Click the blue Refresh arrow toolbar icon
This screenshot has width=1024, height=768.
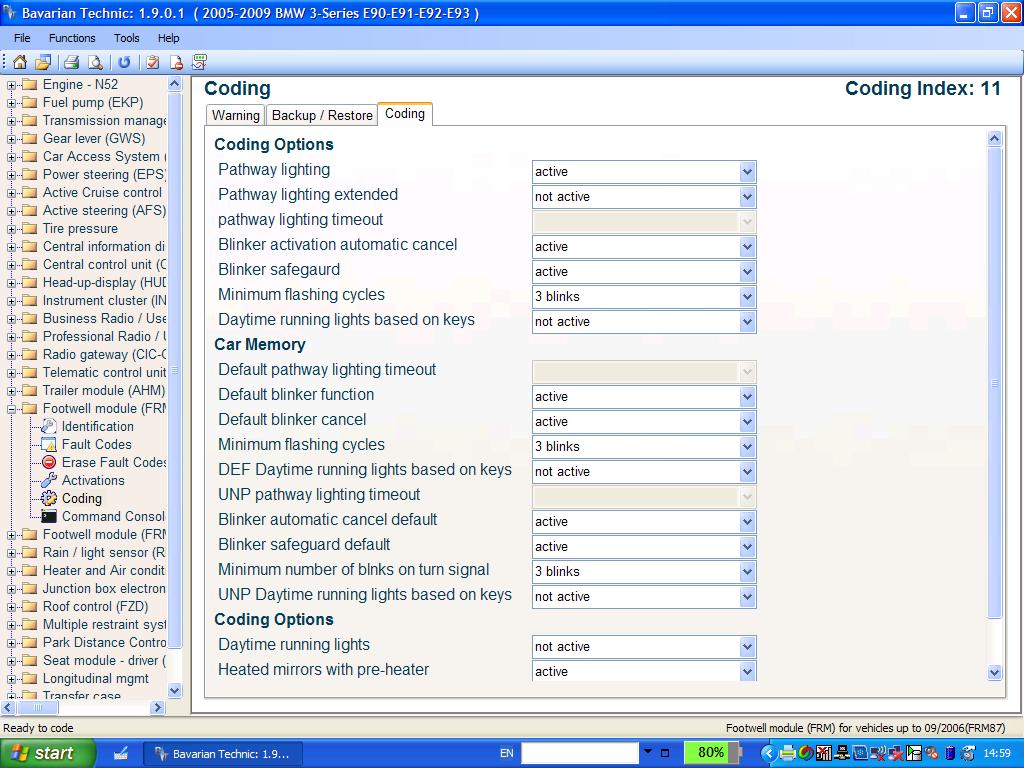coord(124,62)
